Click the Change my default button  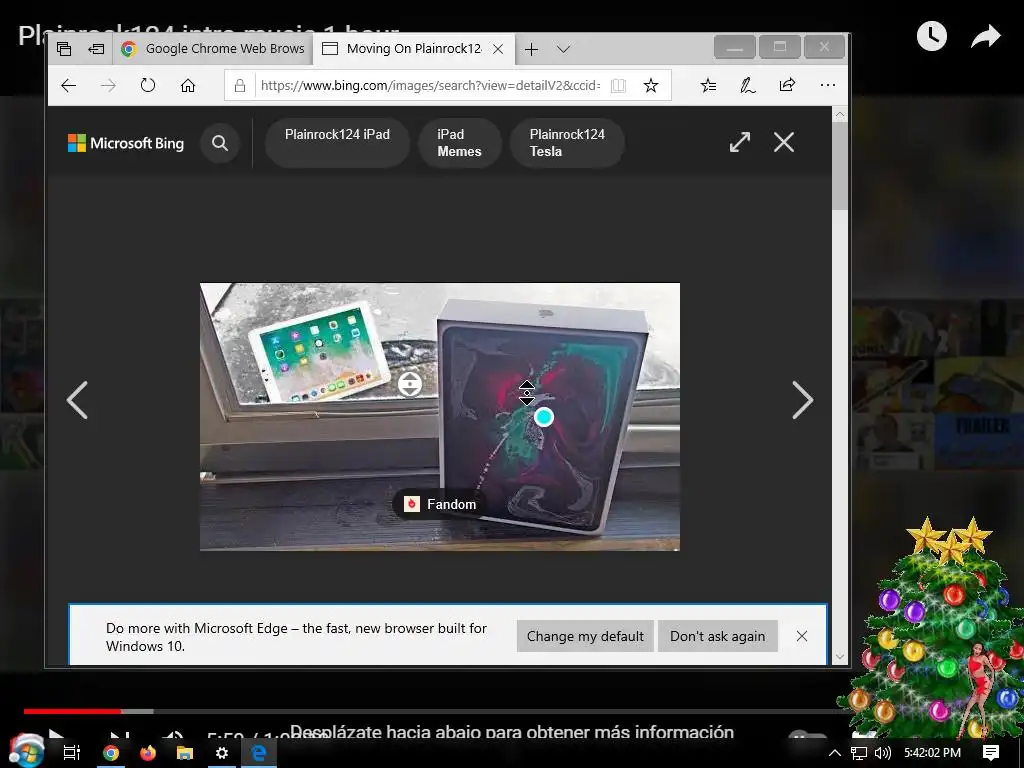[585, 636]
